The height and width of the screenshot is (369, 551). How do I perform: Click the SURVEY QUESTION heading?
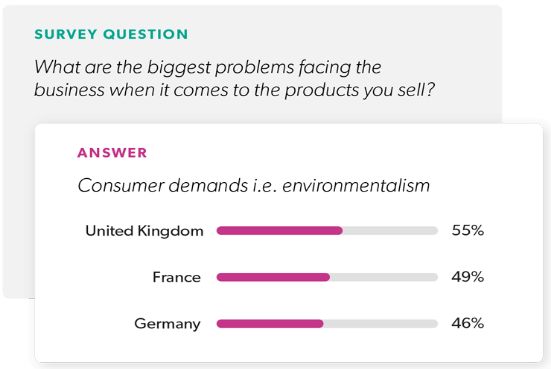coord(111,34)
